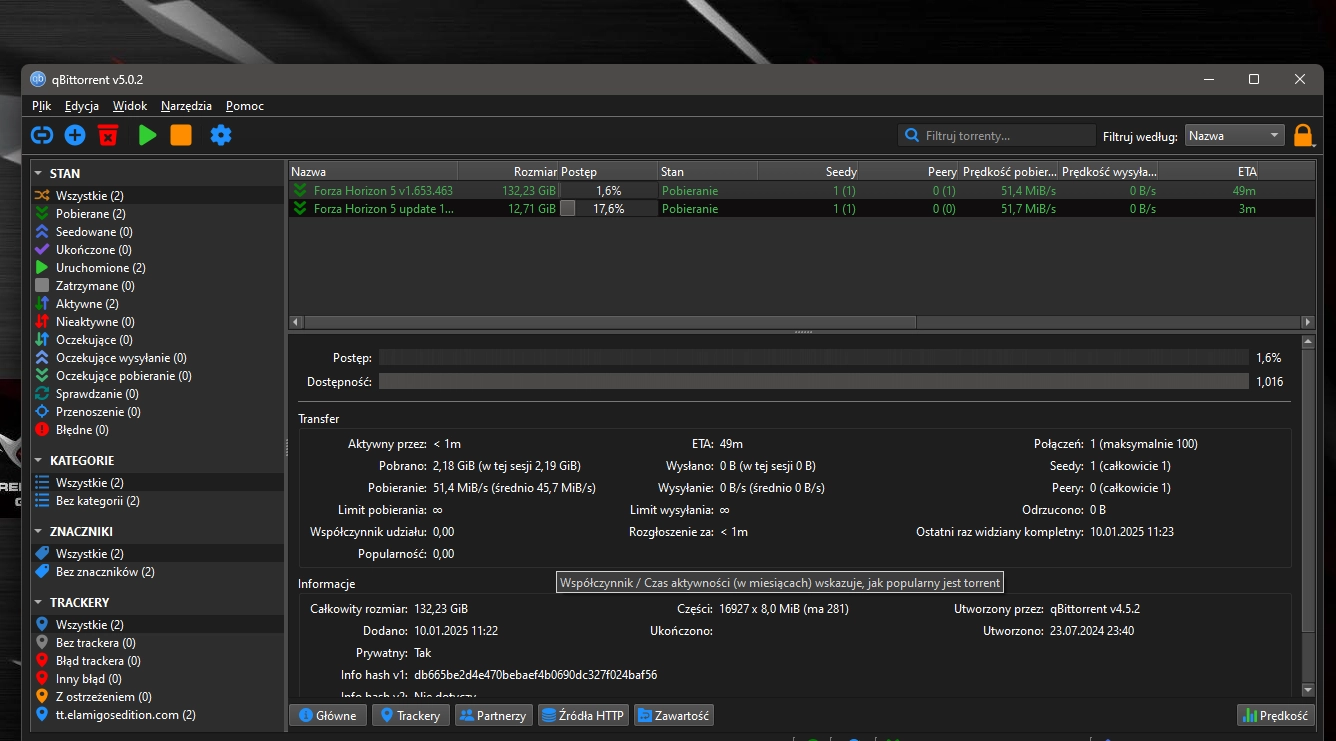1336x741 pixels.
Task: Open the Widok menu
Action: (130, 105)
